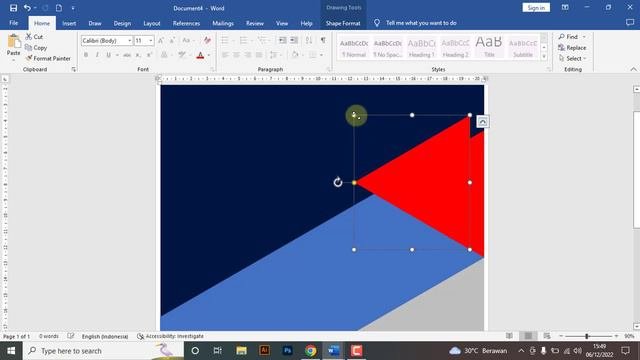Collapse the ribbon with the chevron
This screenshot has height=360, width=640.
pyautogui.click(x=633, y=69)
